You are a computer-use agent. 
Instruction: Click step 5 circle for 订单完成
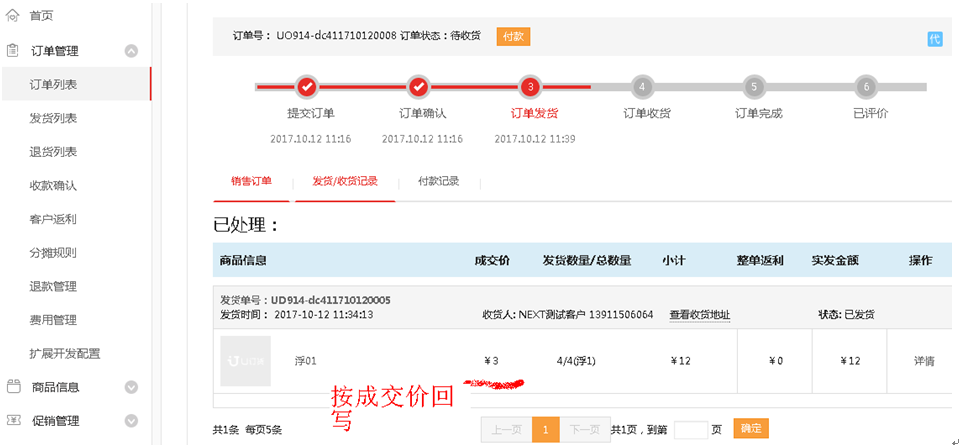(754, 87)
